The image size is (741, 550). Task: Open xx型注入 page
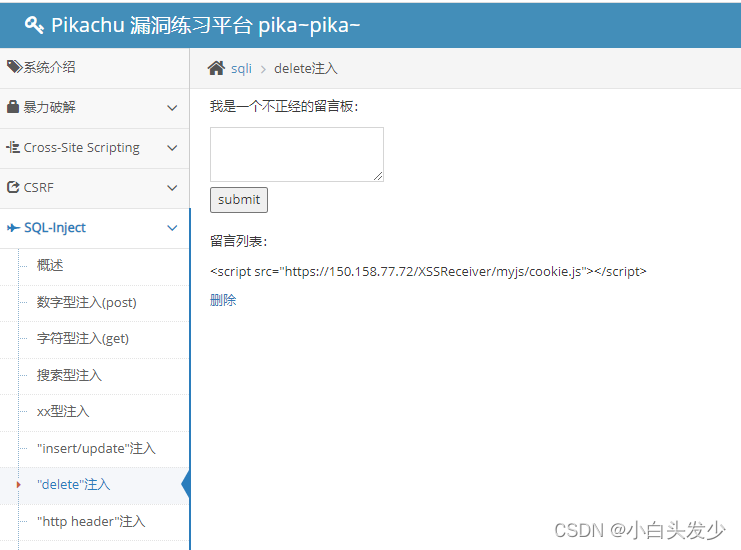(x=95, y=412)
